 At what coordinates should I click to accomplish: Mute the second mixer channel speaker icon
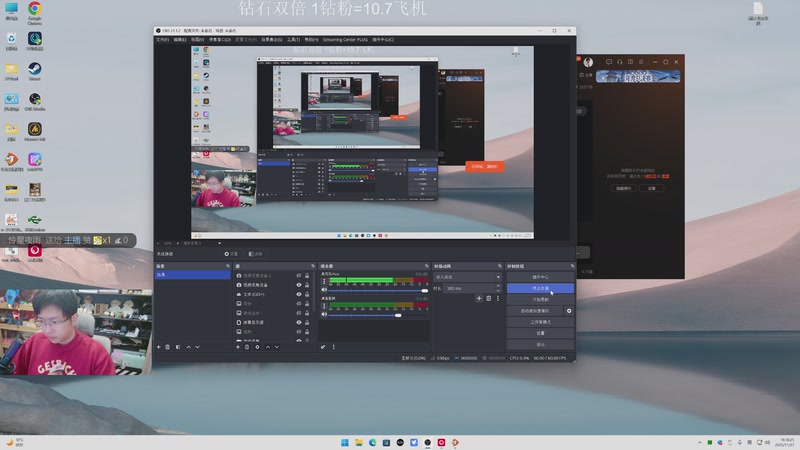click(323, 314)
